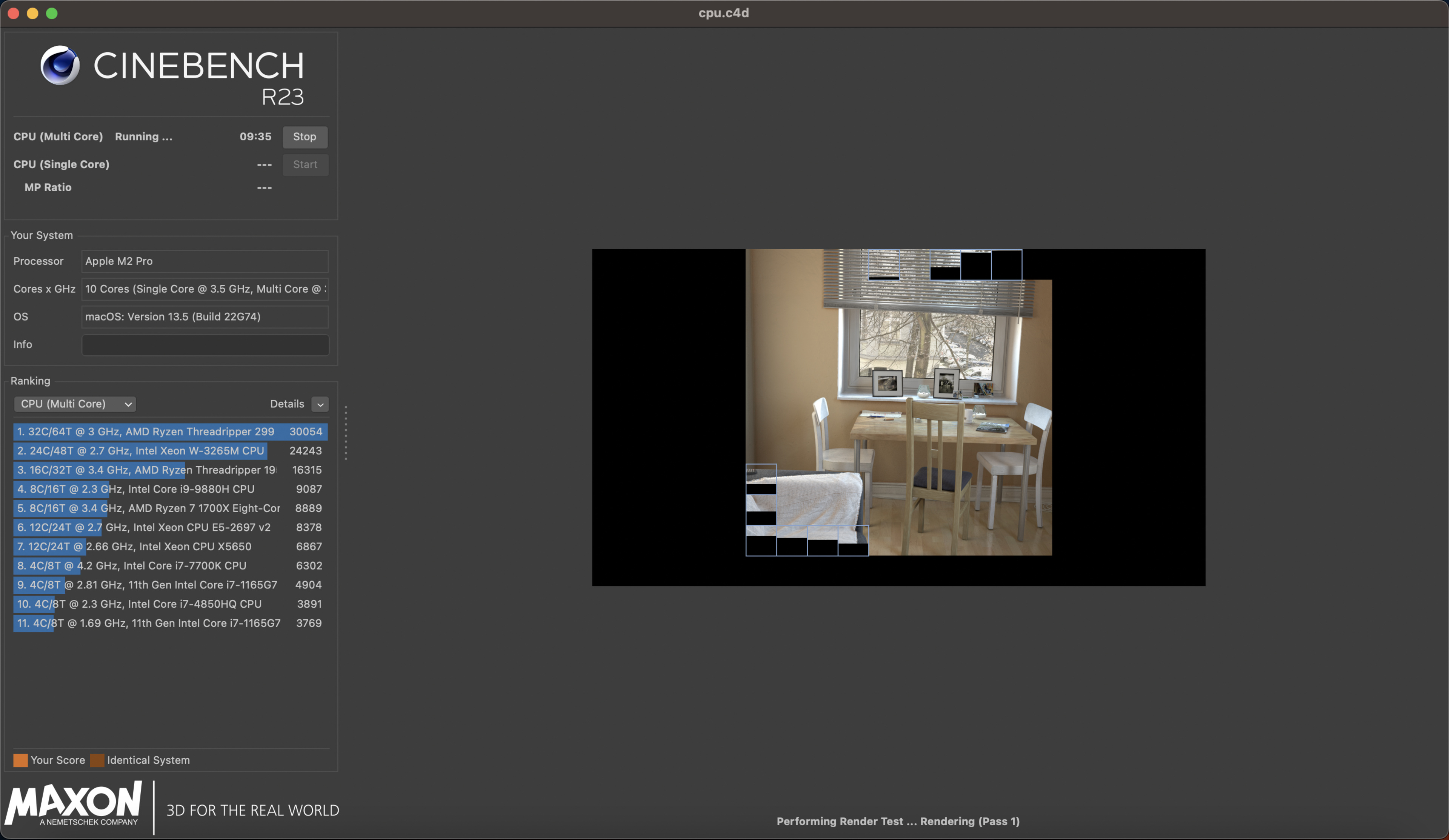Select the Intel Xeon W-3265M ranking row

(x=170, y=451)
